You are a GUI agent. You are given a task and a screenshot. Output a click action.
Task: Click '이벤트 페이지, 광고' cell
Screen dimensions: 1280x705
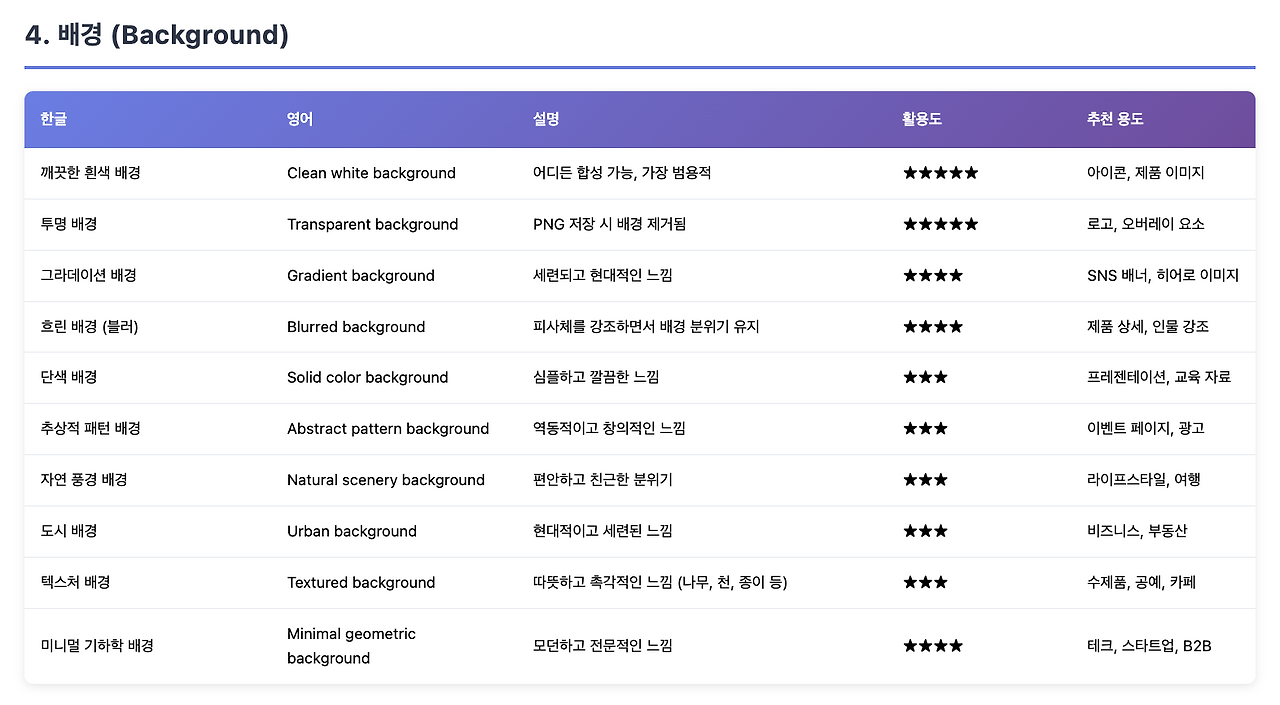1146,428
